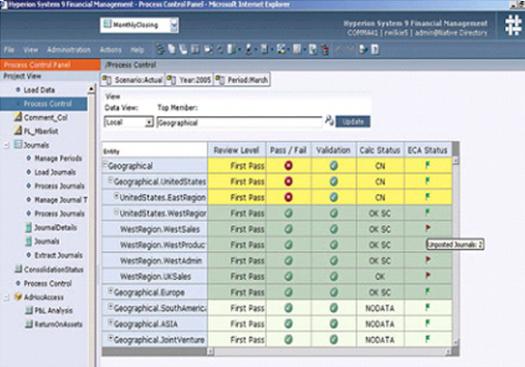Click green ECA flag for Geographical.Europe

coord(428,291)
